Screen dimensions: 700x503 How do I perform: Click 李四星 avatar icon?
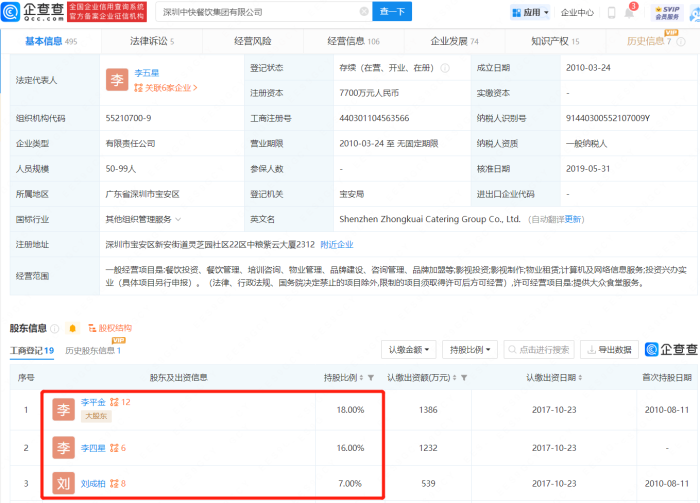pos(63,448)
